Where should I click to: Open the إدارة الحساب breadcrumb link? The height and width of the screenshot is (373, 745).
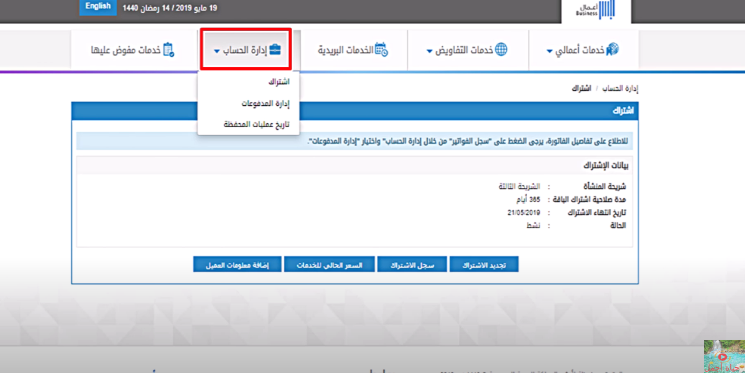click(x=620, y=89)
